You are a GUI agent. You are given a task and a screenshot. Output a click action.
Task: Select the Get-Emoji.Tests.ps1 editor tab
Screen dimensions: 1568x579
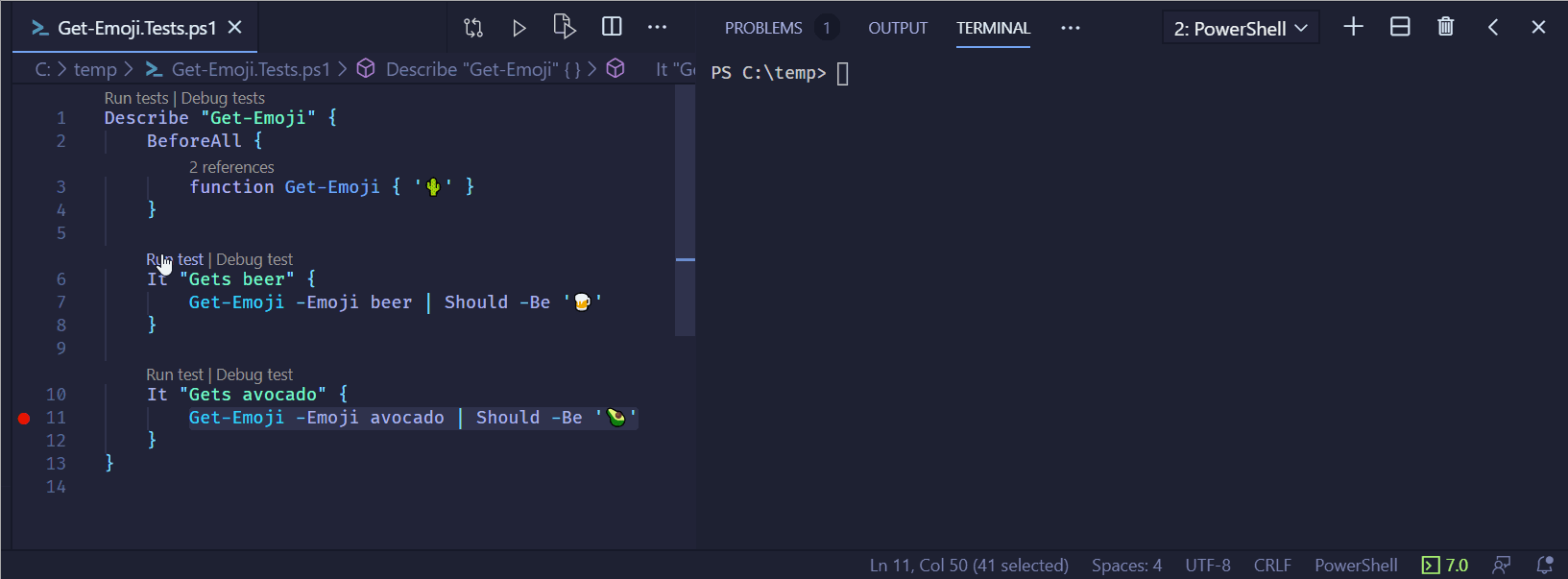point(135,28)
